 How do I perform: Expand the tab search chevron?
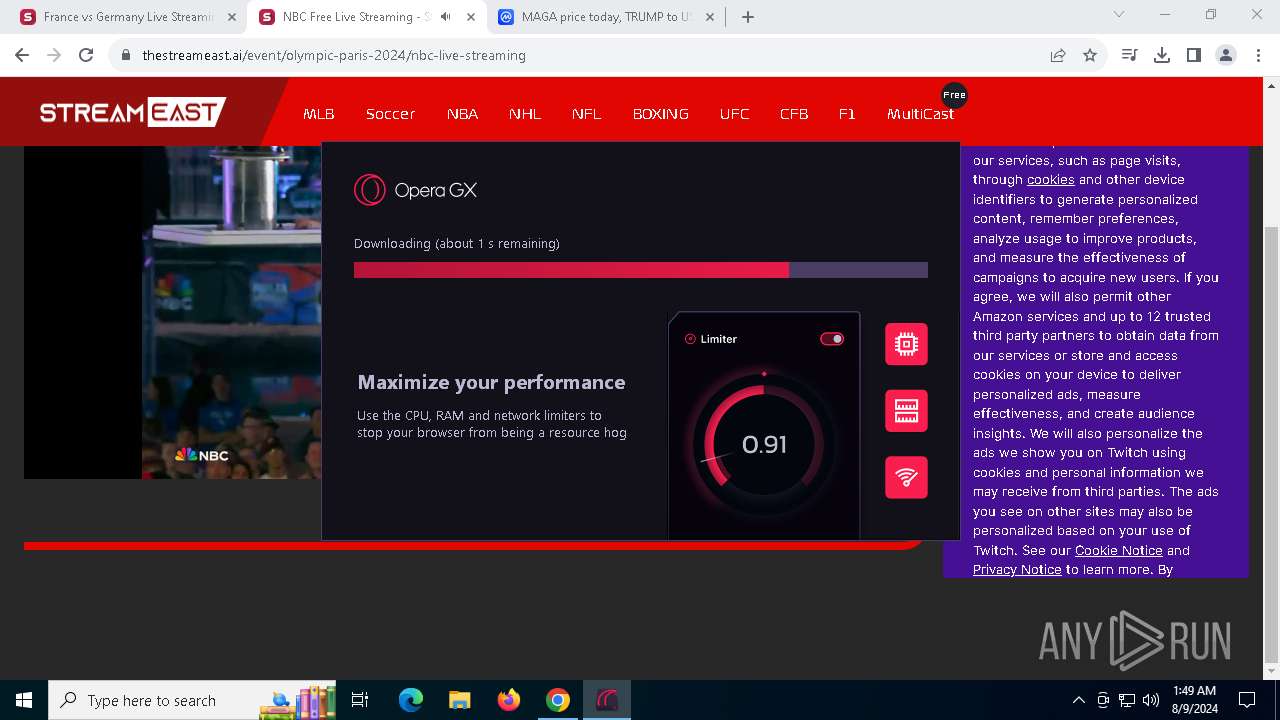pyautogui.click(x=1119, y=15)
